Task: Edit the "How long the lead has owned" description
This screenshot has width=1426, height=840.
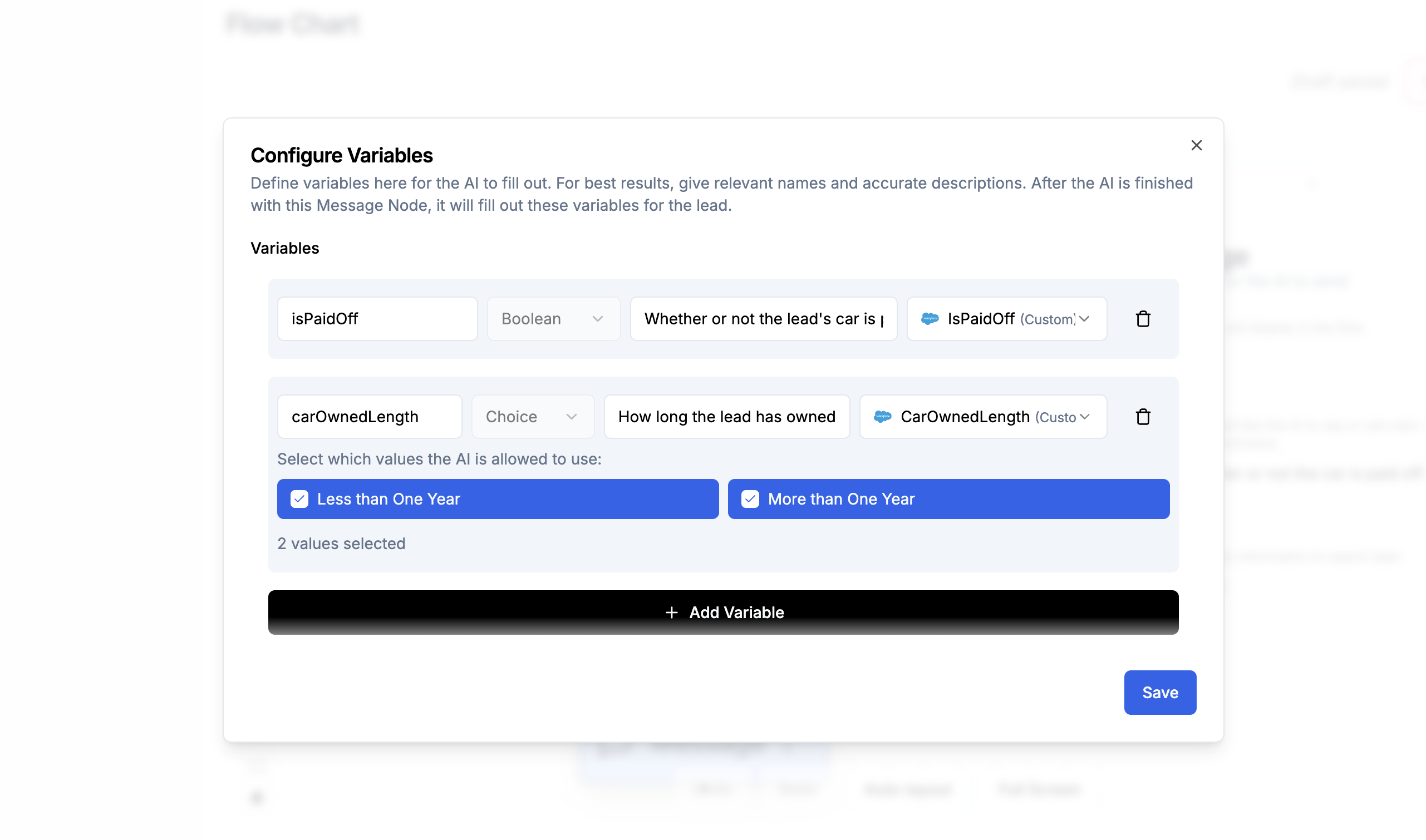Action: point(726,417)
